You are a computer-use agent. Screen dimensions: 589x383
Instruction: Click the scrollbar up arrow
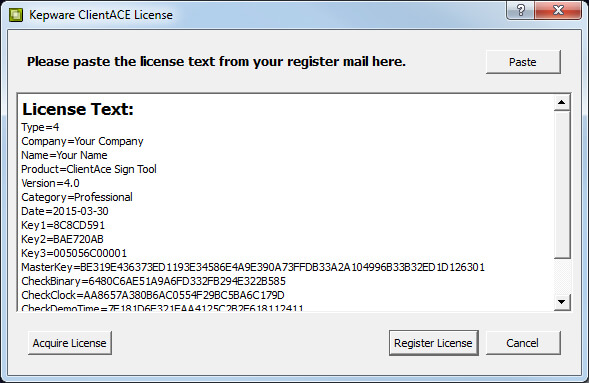(562, 103)
